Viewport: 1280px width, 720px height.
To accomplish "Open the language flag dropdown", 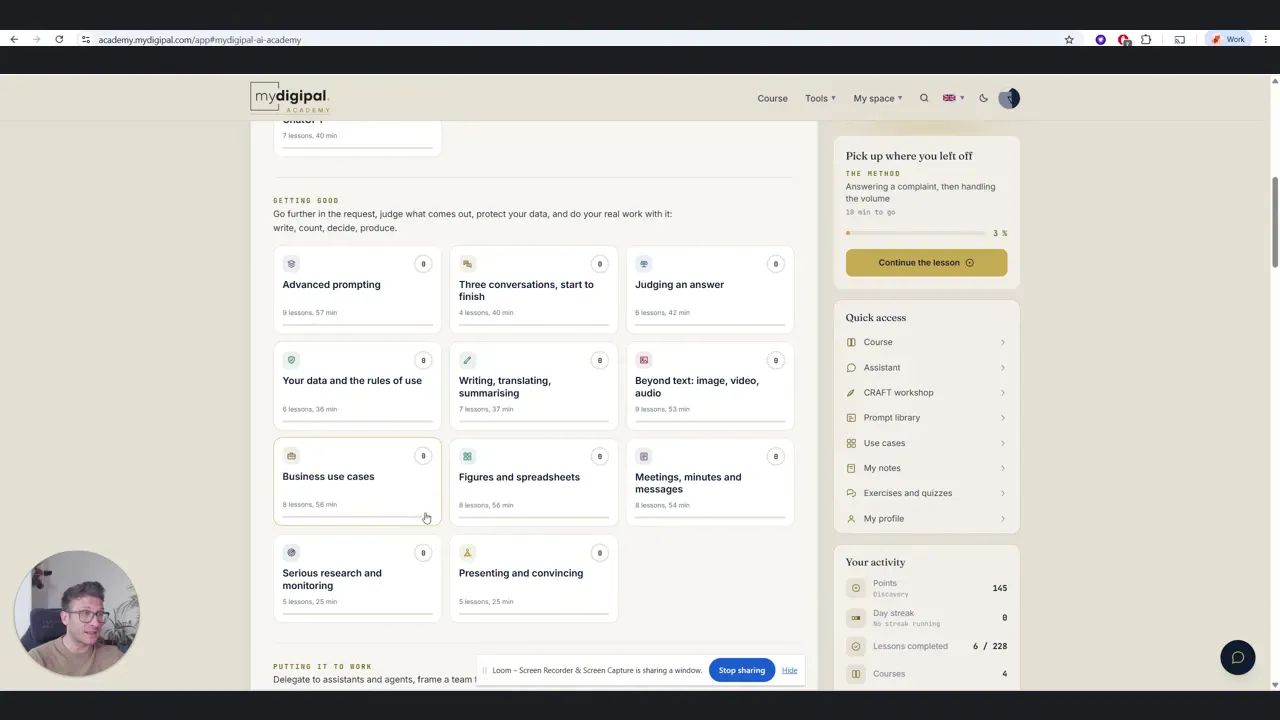I will point(953,98).
